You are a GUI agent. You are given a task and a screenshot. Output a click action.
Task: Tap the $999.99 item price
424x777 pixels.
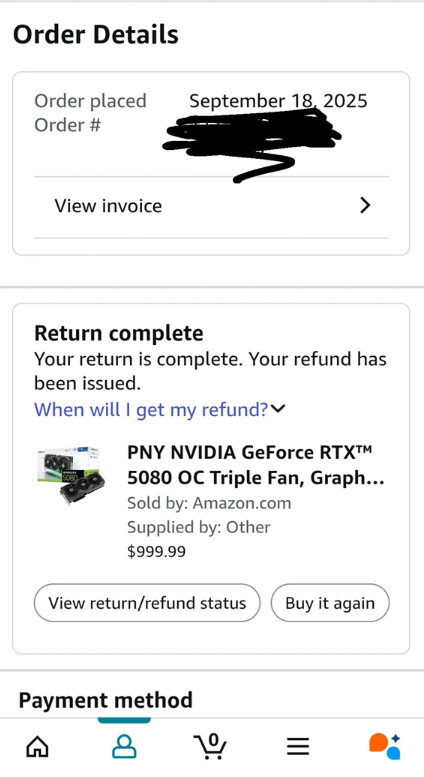coord(157,551)
